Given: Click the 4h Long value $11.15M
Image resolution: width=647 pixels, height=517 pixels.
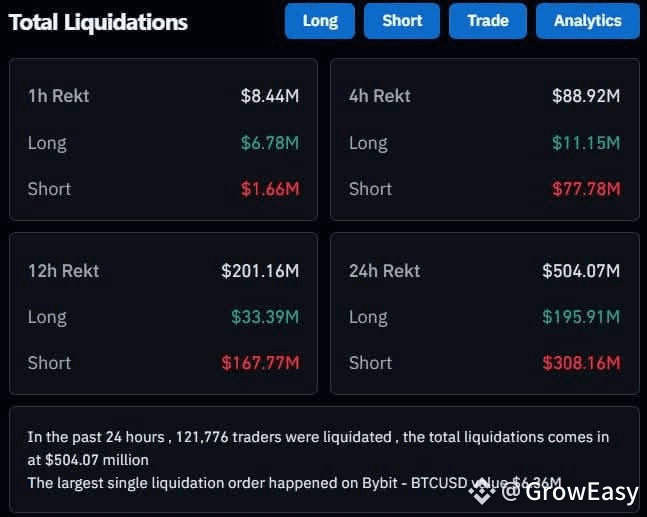Looking at the screenshot, I should coord(586,143).
